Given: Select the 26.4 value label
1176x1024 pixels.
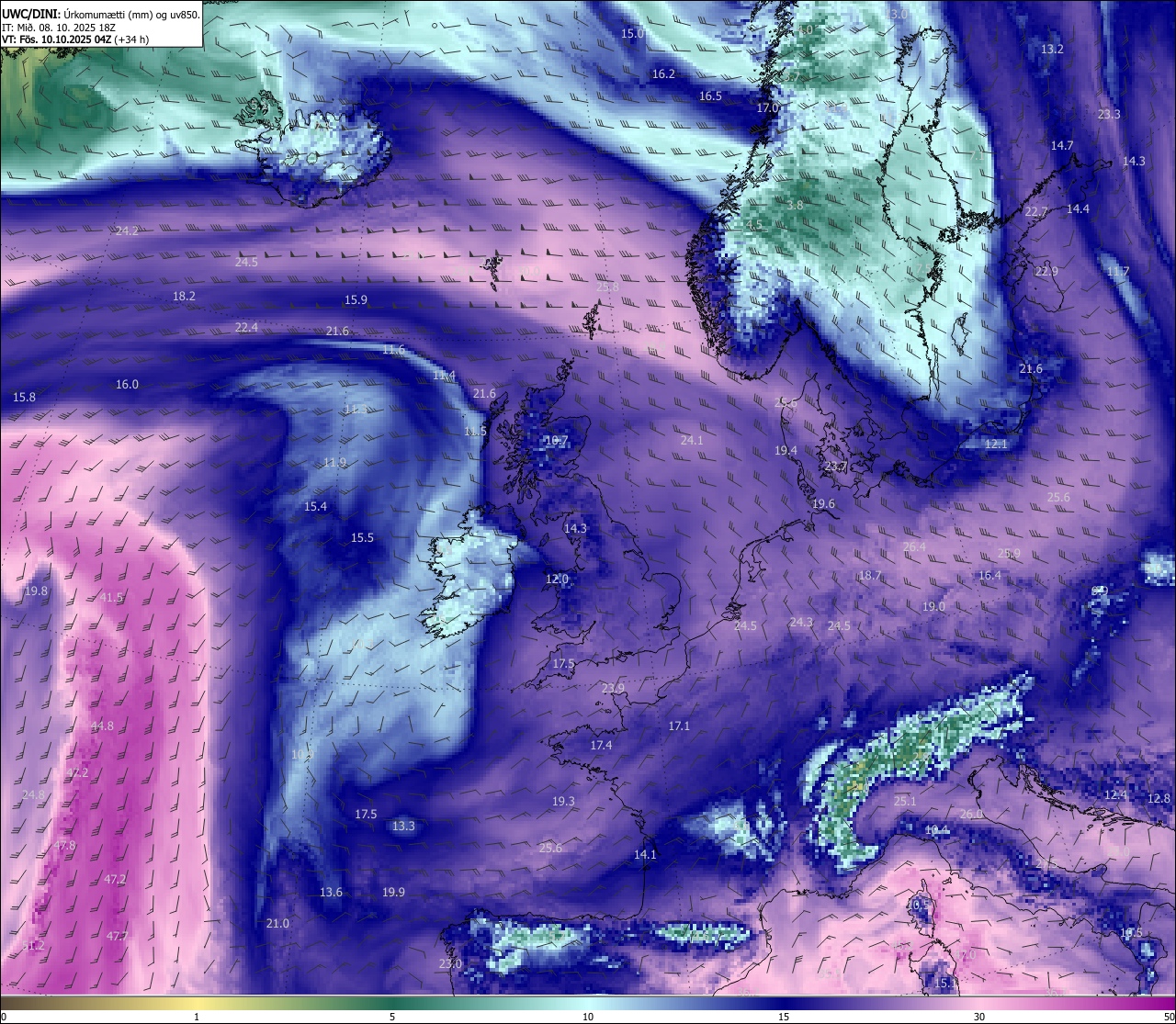Looking at the screenshot, I should (x=914, y=546).
